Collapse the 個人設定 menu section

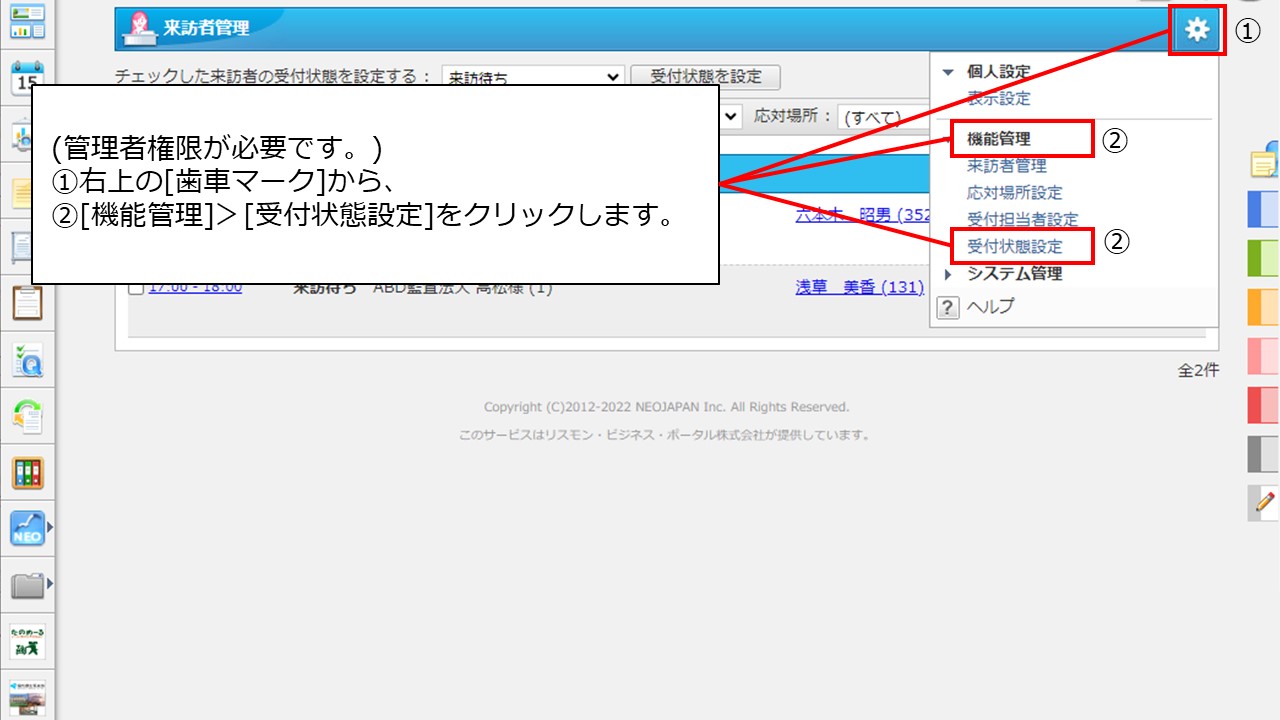pyautogui.click(x=949, y=72)
